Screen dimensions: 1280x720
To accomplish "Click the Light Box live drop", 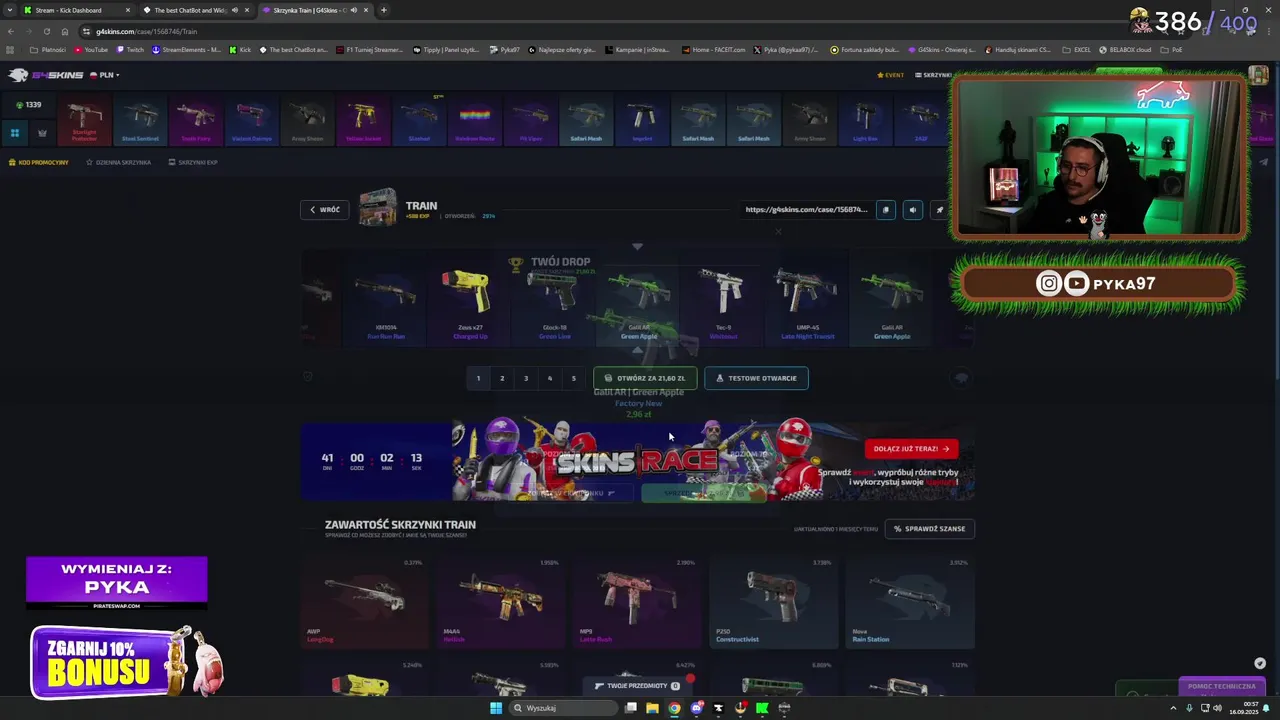I will 865,120.
